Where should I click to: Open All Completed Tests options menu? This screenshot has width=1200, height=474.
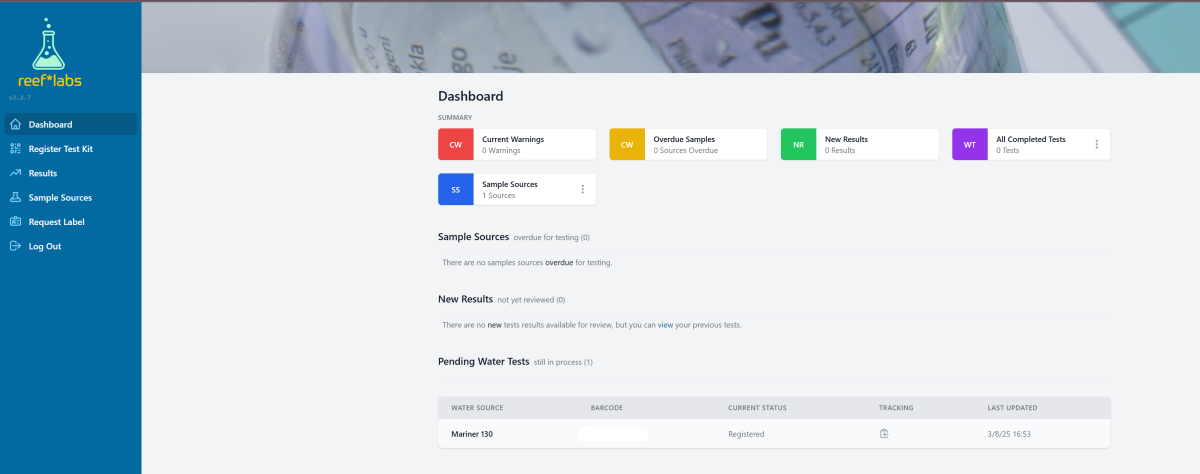point(1096,144)
